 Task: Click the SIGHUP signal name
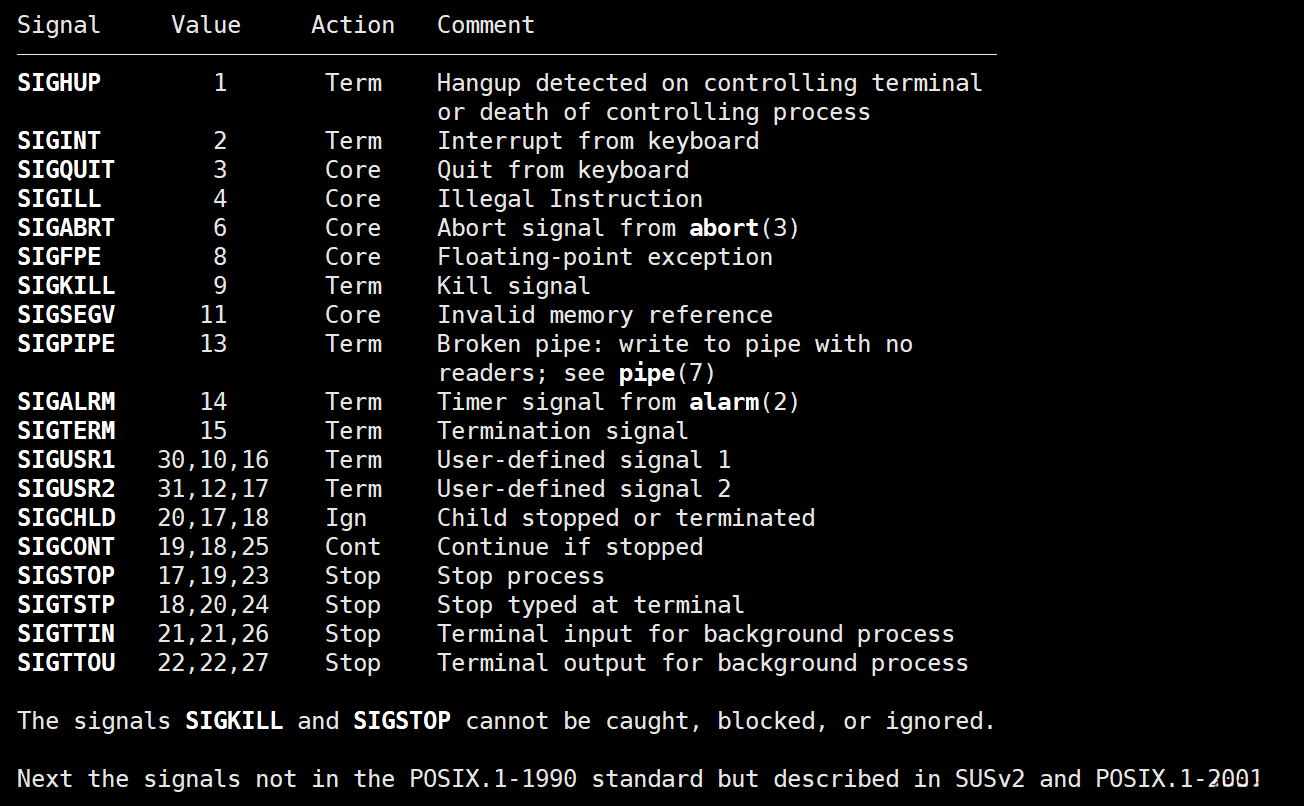59,83
